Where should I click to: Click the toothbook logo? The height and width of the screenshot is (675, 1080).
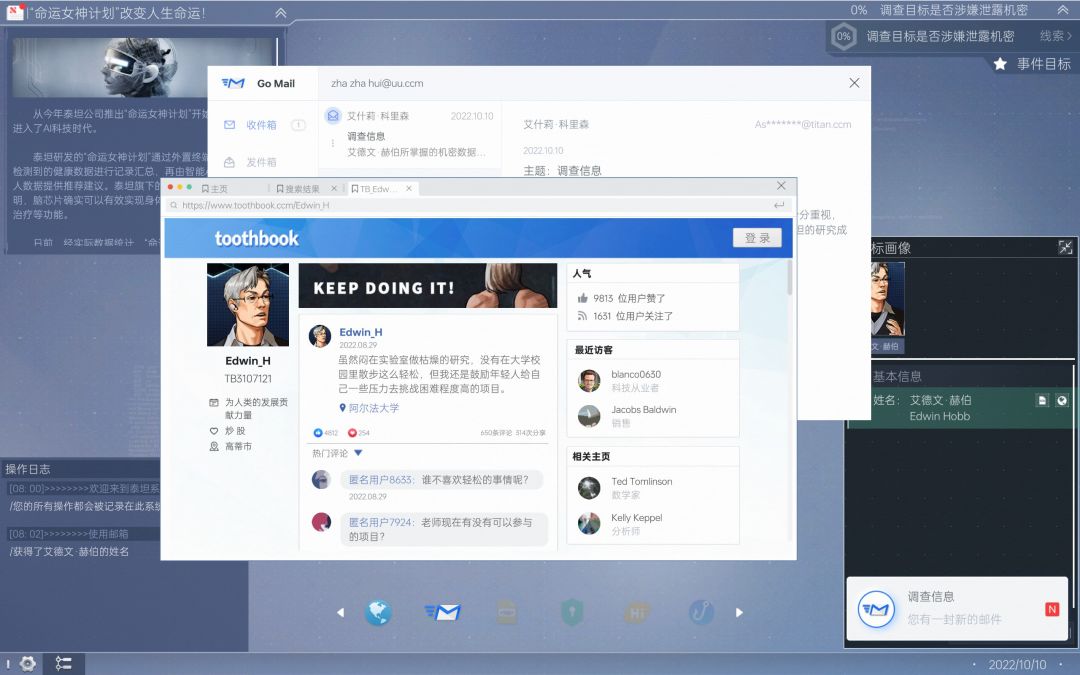[257, 238]
